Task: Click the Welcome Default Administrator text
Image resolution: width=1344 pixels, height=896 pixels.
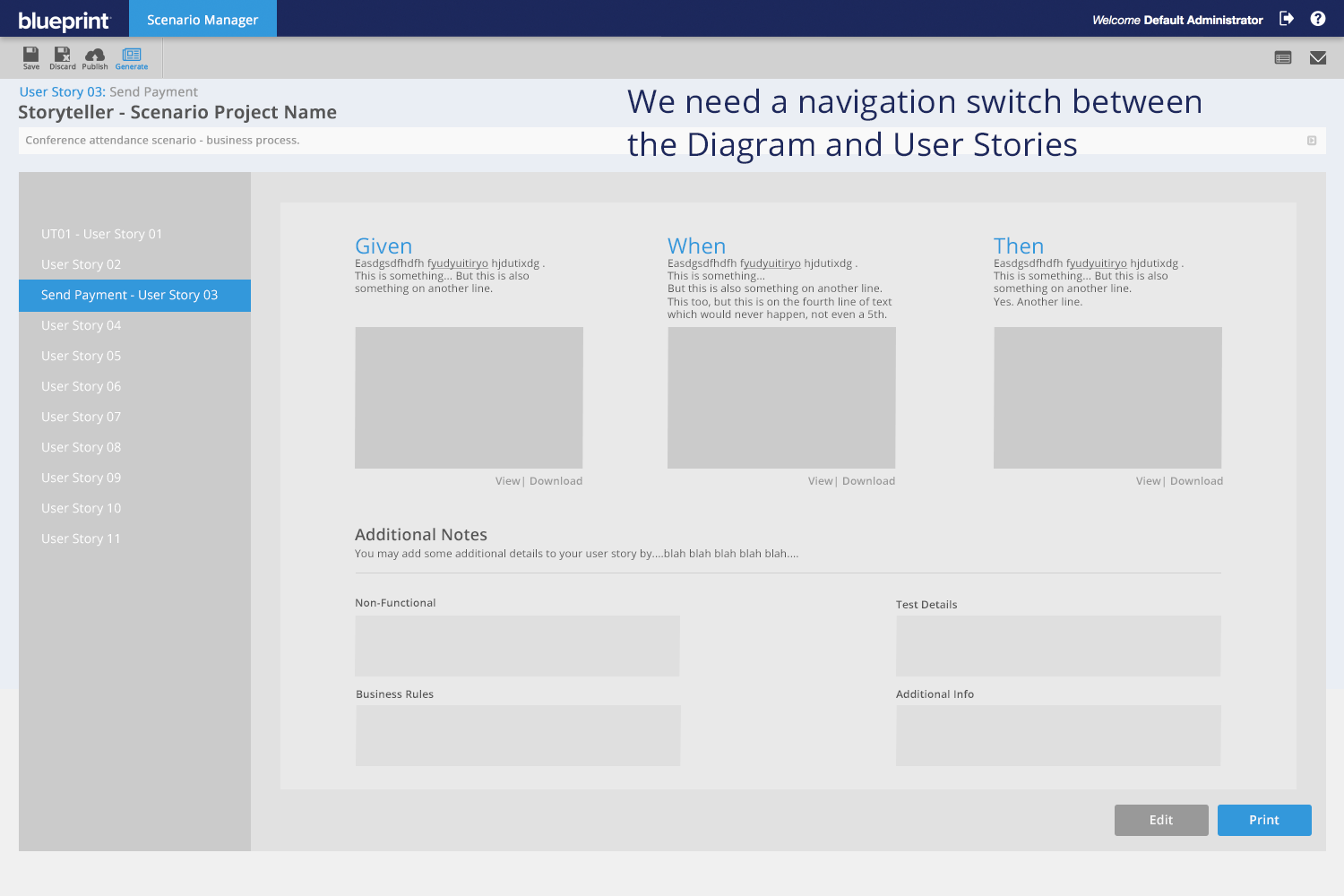Action: 1177,20
